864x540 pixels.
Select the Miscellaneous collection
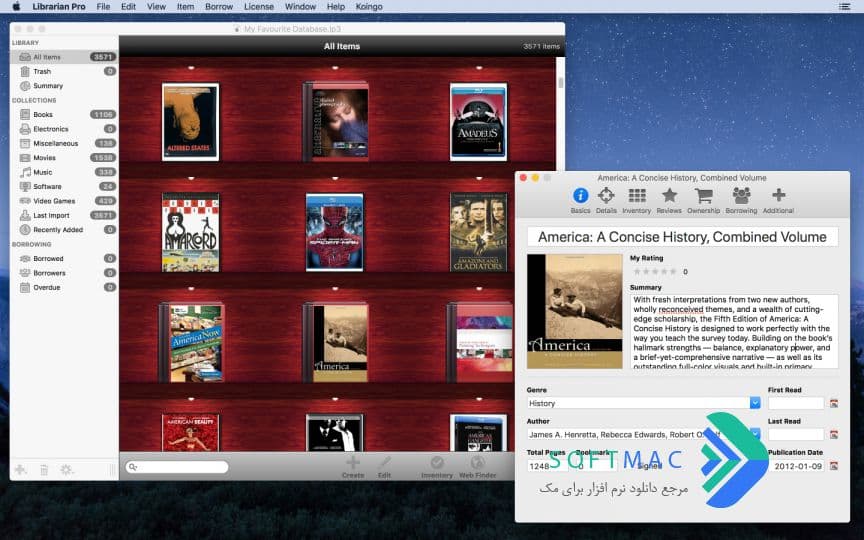tap(64, 143)
